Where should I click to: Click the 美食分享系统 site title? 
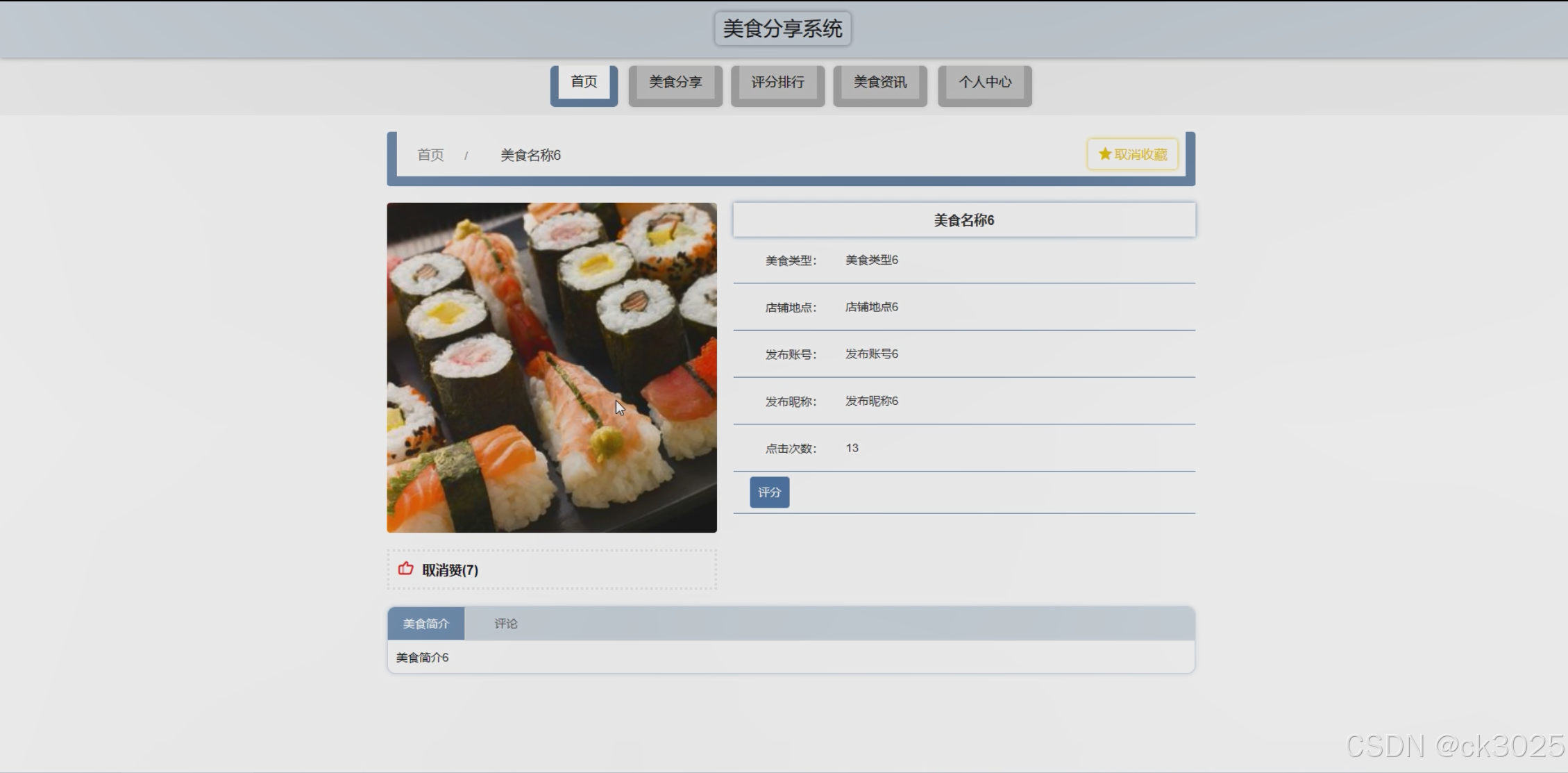click(x=782, y=28)
